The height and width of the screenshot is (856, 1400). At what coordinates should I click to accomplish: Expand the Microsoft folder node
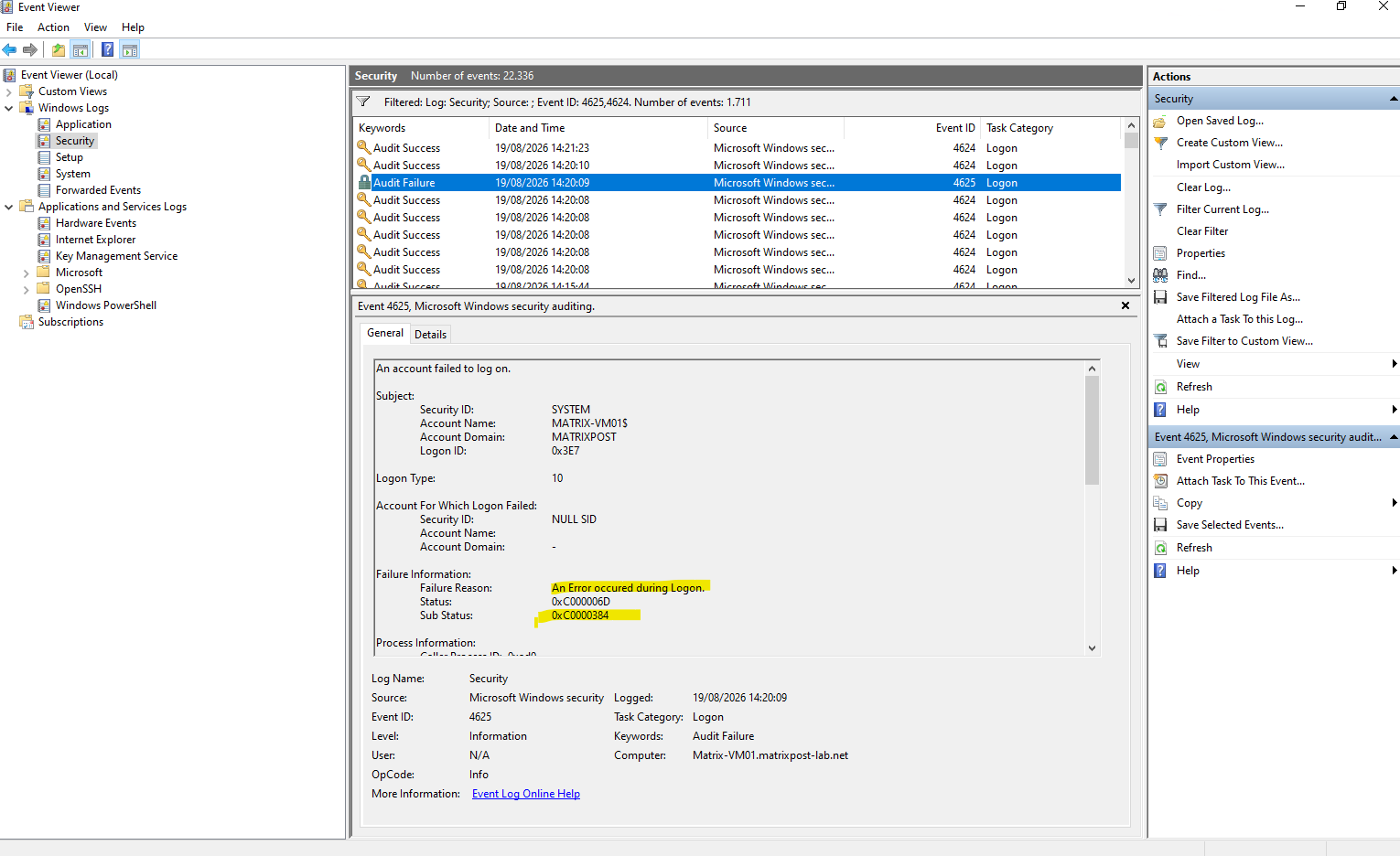[x=27, y=273]
